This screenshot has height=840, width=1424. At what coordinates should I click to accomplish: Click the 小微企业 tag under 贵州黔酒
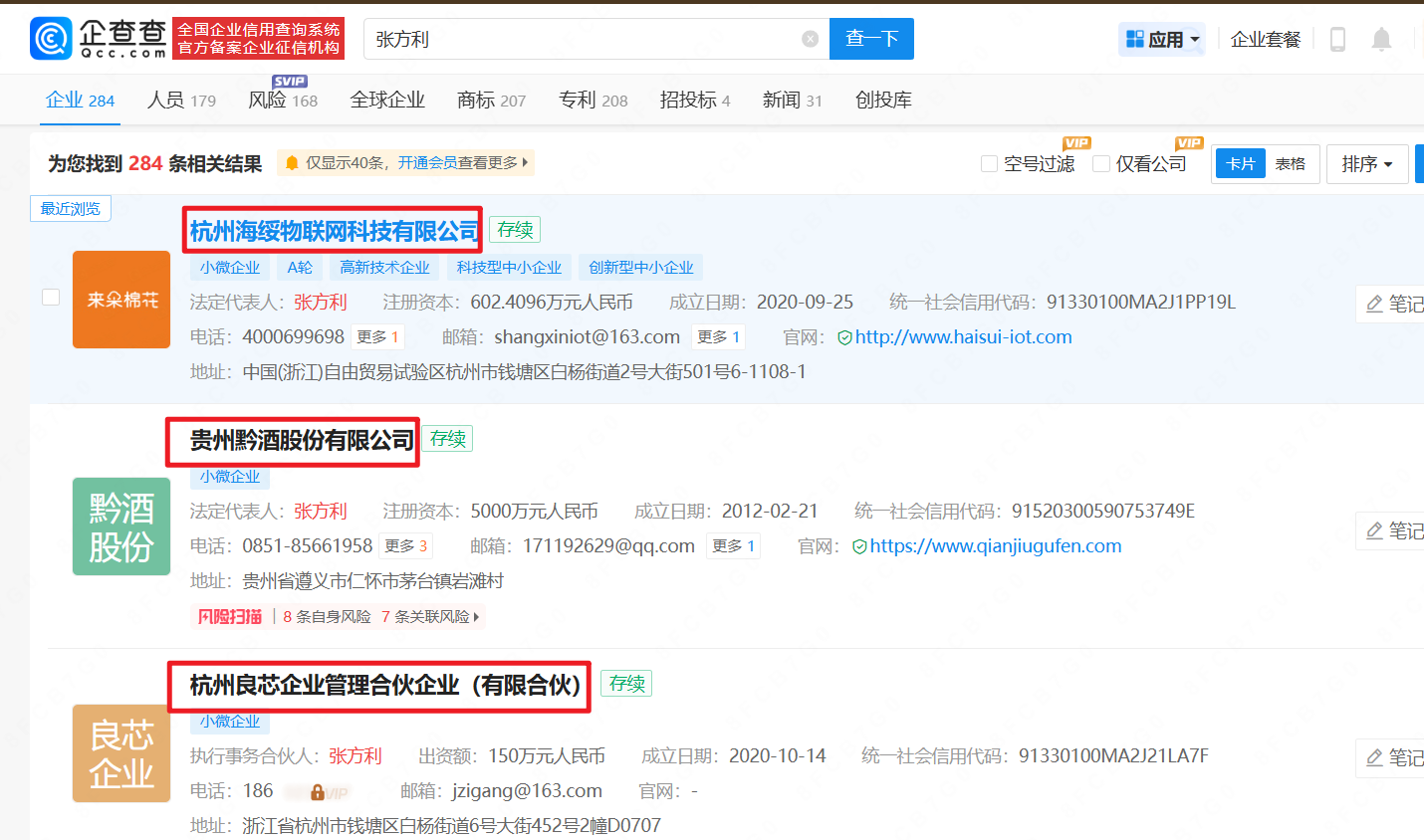[x=229, y=477]
